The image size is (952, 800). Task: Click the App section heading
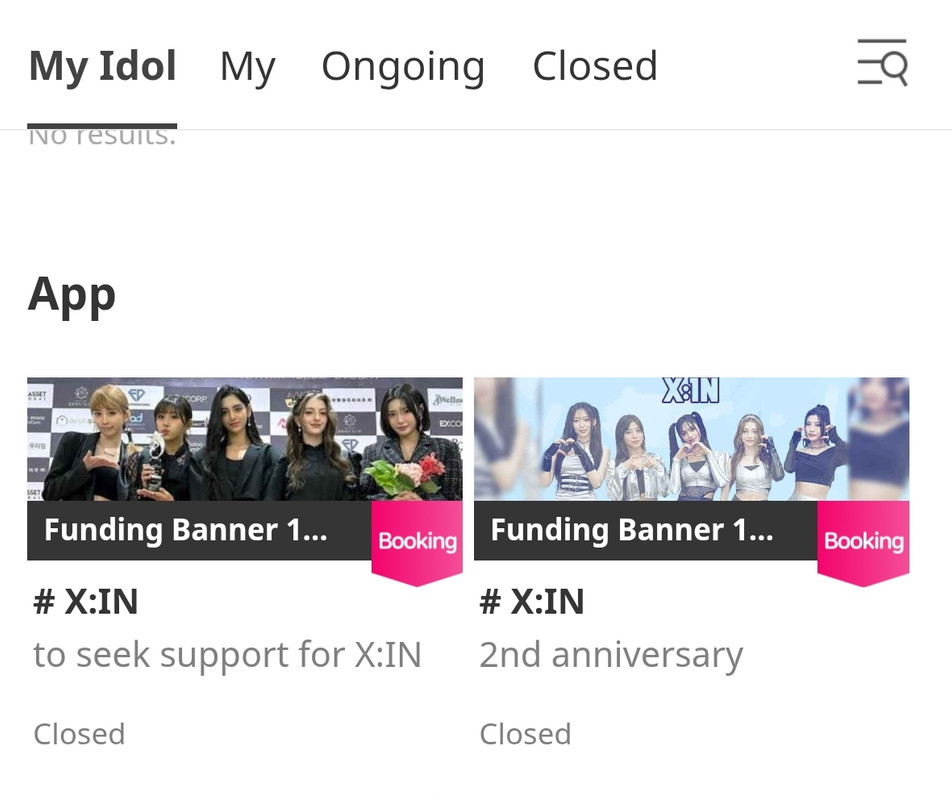72,296
